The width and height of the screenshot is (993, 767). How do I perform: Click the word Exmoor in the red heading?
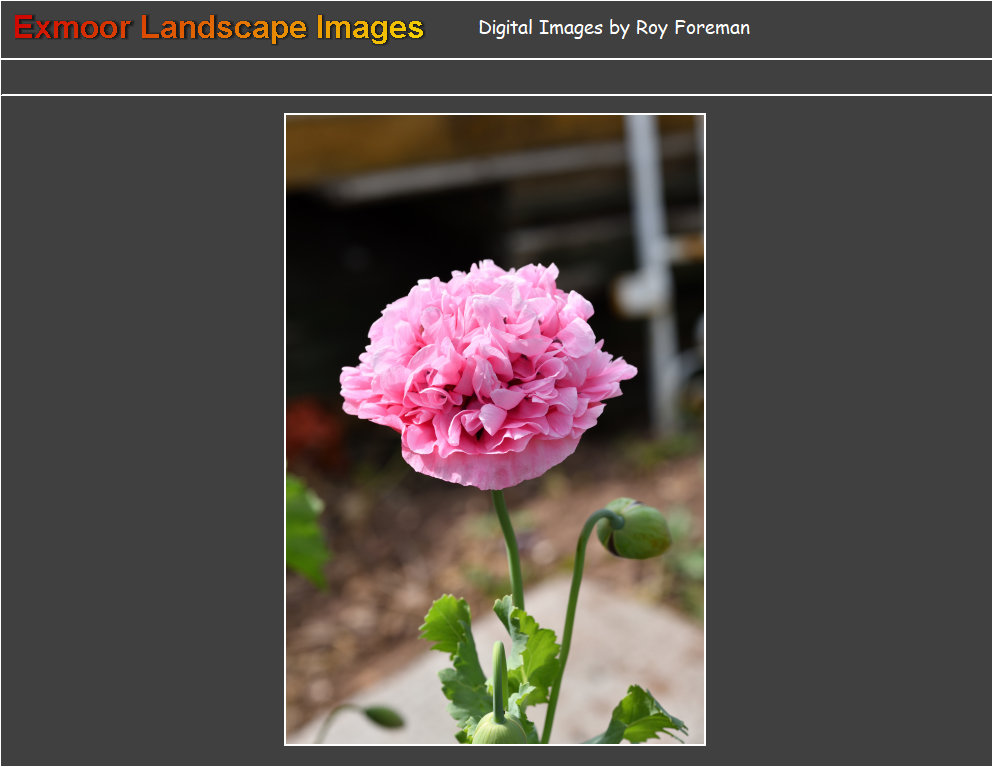click(72, 28)
